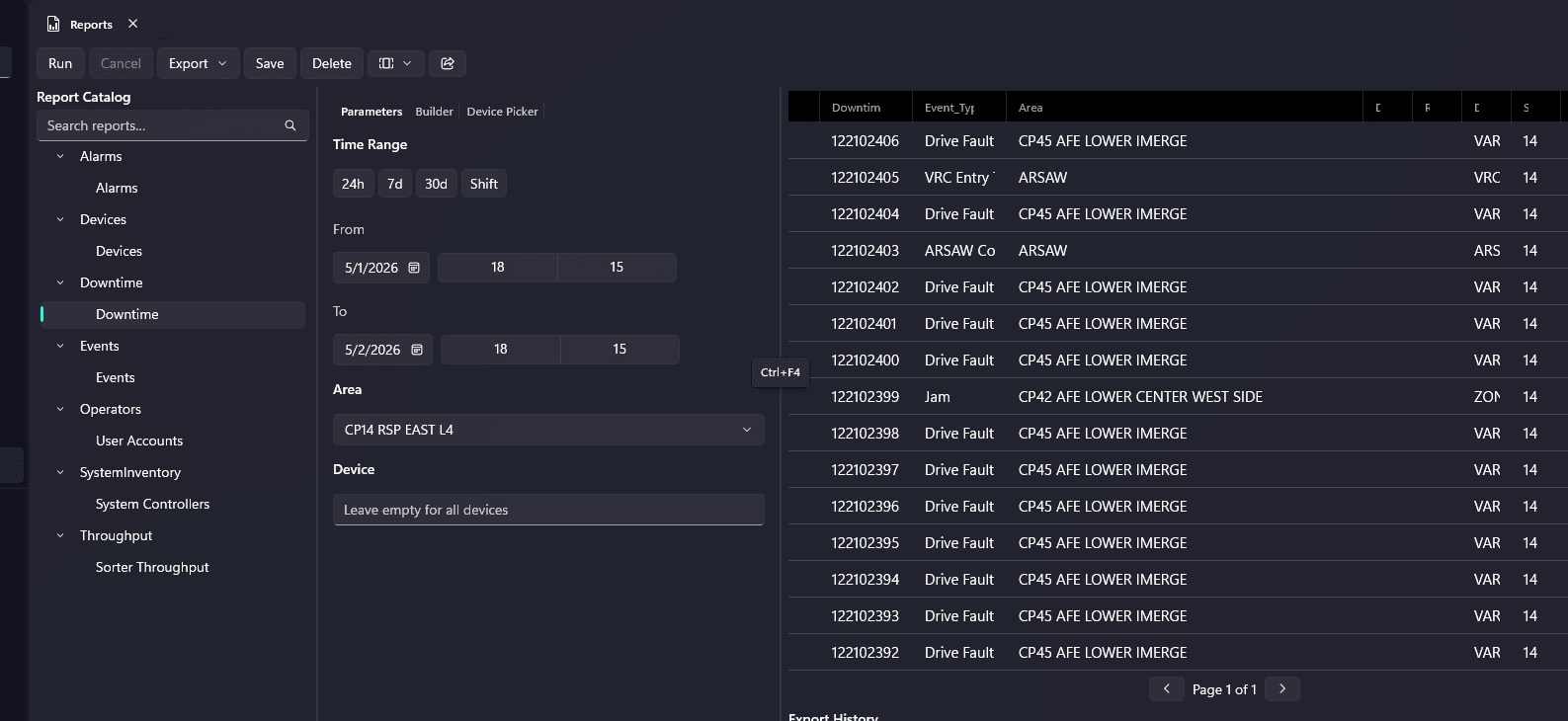This screenshot has width=1568, height=721.
Task: Collapse the Downtime category
Action: click(x=60, y=282)
